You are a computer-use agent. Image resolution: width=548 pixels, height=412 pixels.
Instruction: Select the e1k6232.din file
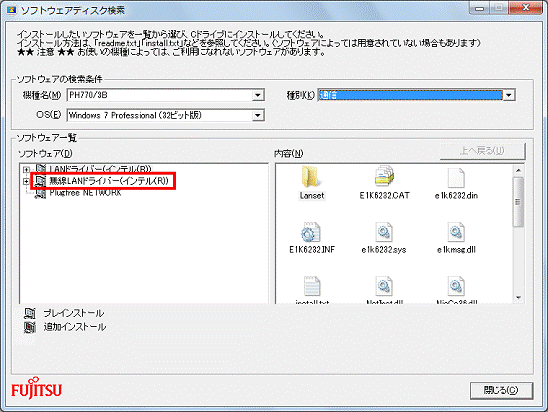click(456, 183)
